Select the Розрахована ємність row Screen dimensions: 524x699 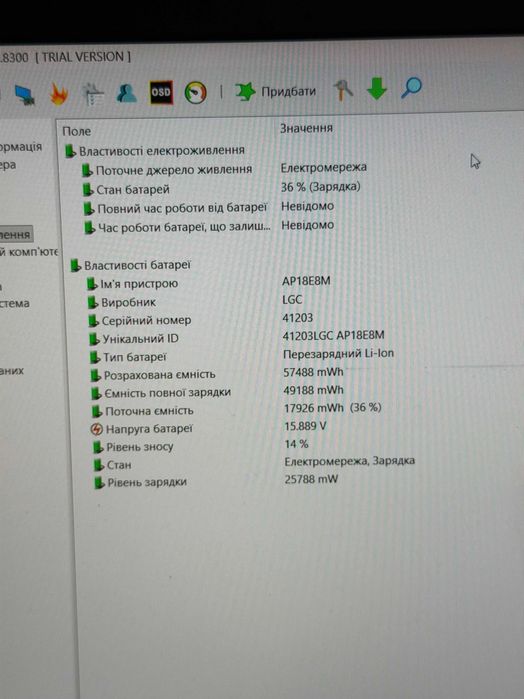153,375
